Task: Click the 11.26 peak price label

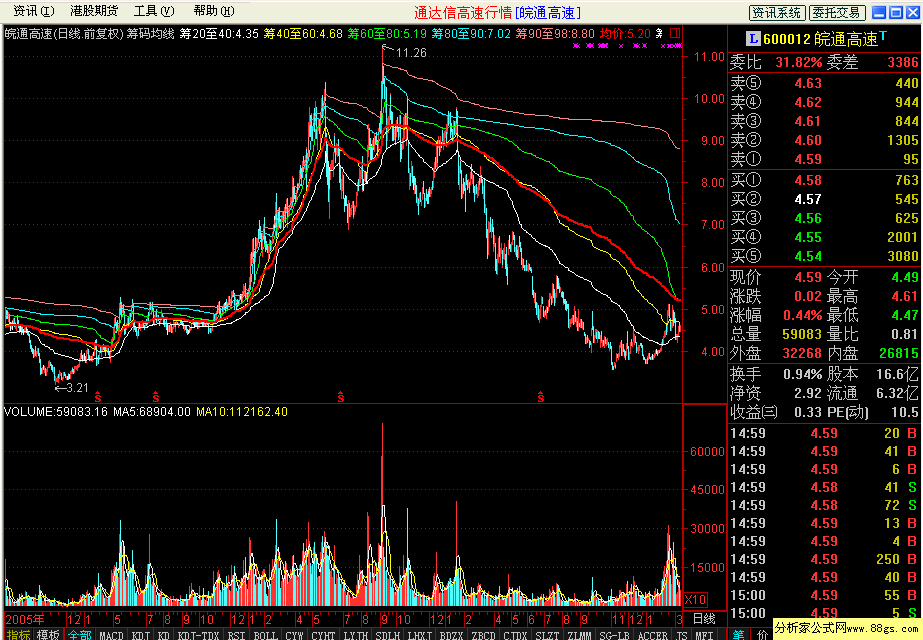Action: point(411,53)
